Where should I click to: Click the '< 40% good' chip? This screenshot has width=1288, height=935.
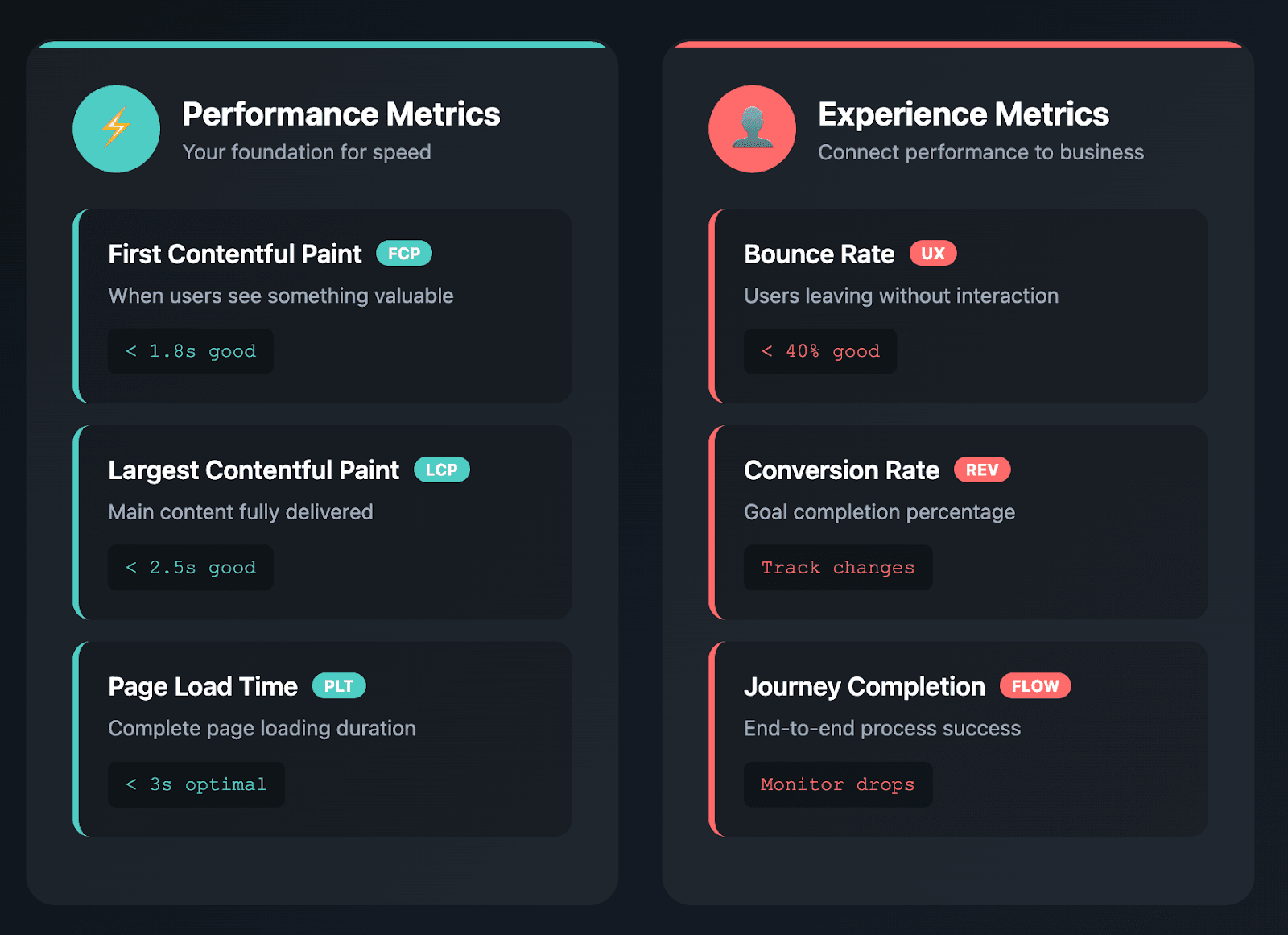(x=820, y=351)
